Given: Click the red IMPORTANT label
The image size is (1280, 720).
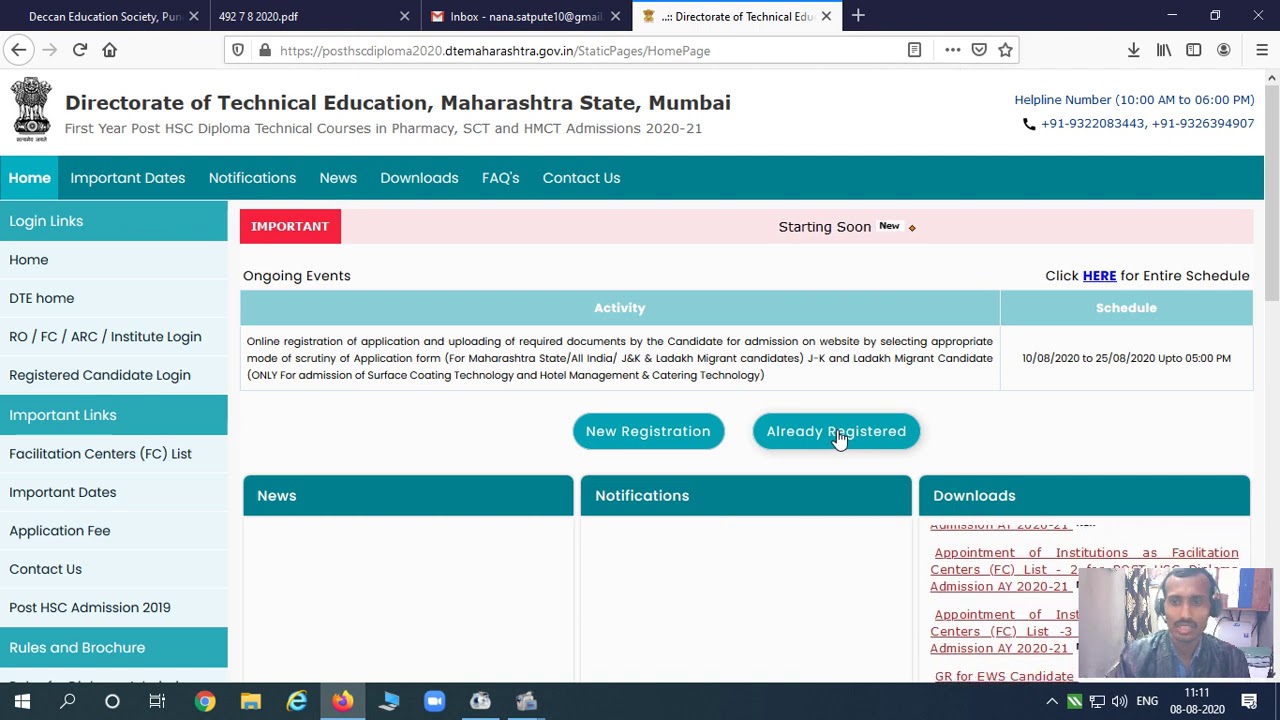Looking at the screenshot, I should coord(290,226).
